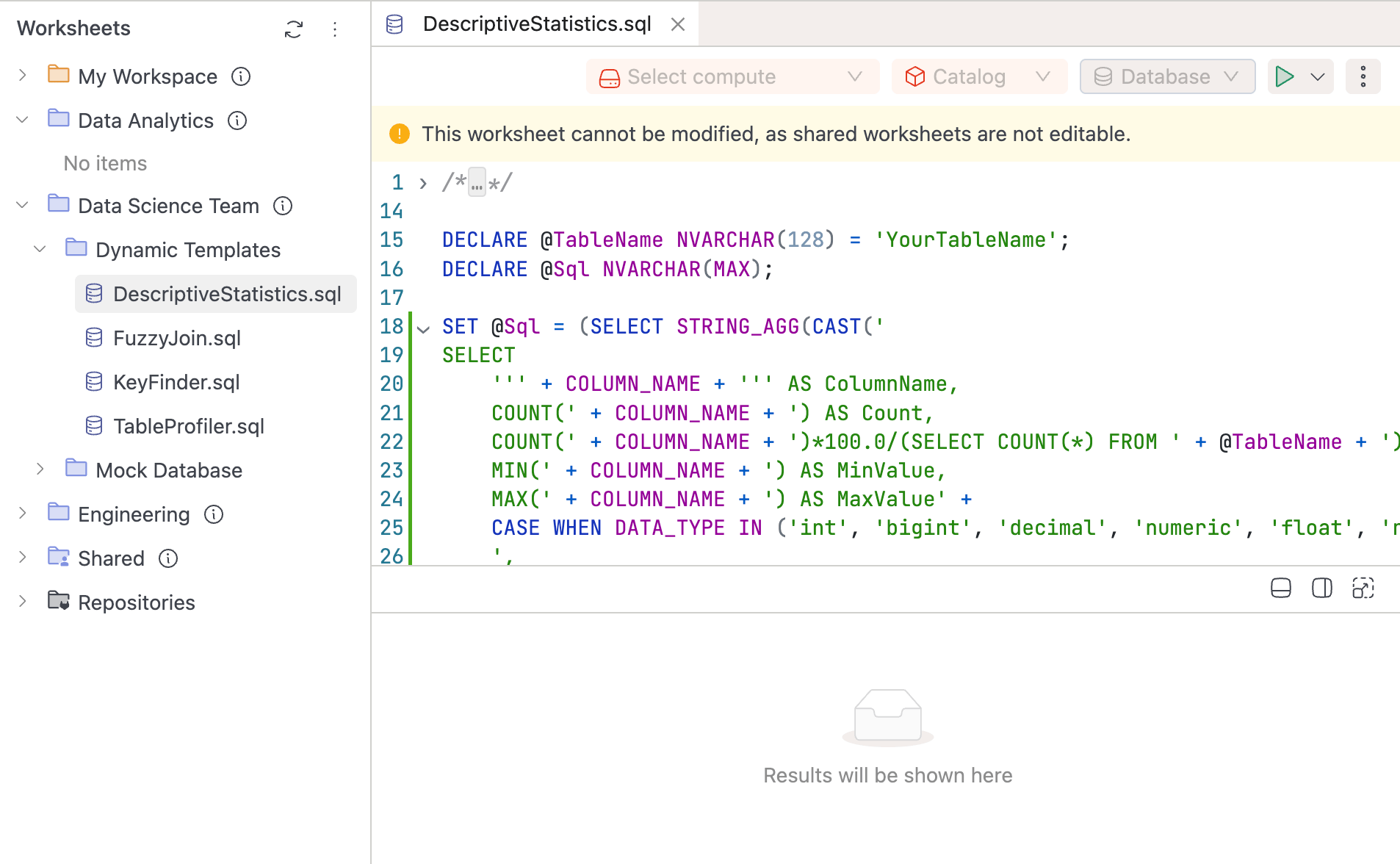Expand the folded comment on line 1
1400x864 pixels.
point(423,183)
